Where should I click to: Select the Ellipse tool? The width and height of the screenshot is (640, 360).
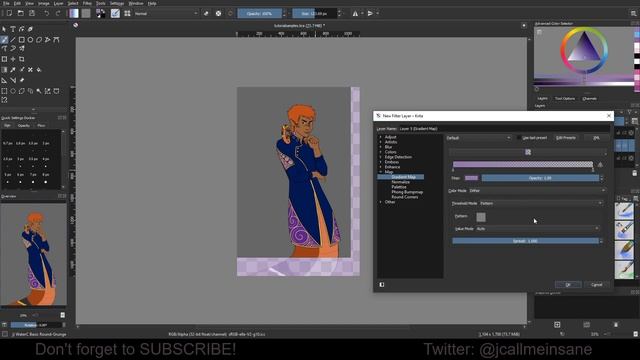coord(30,40)
